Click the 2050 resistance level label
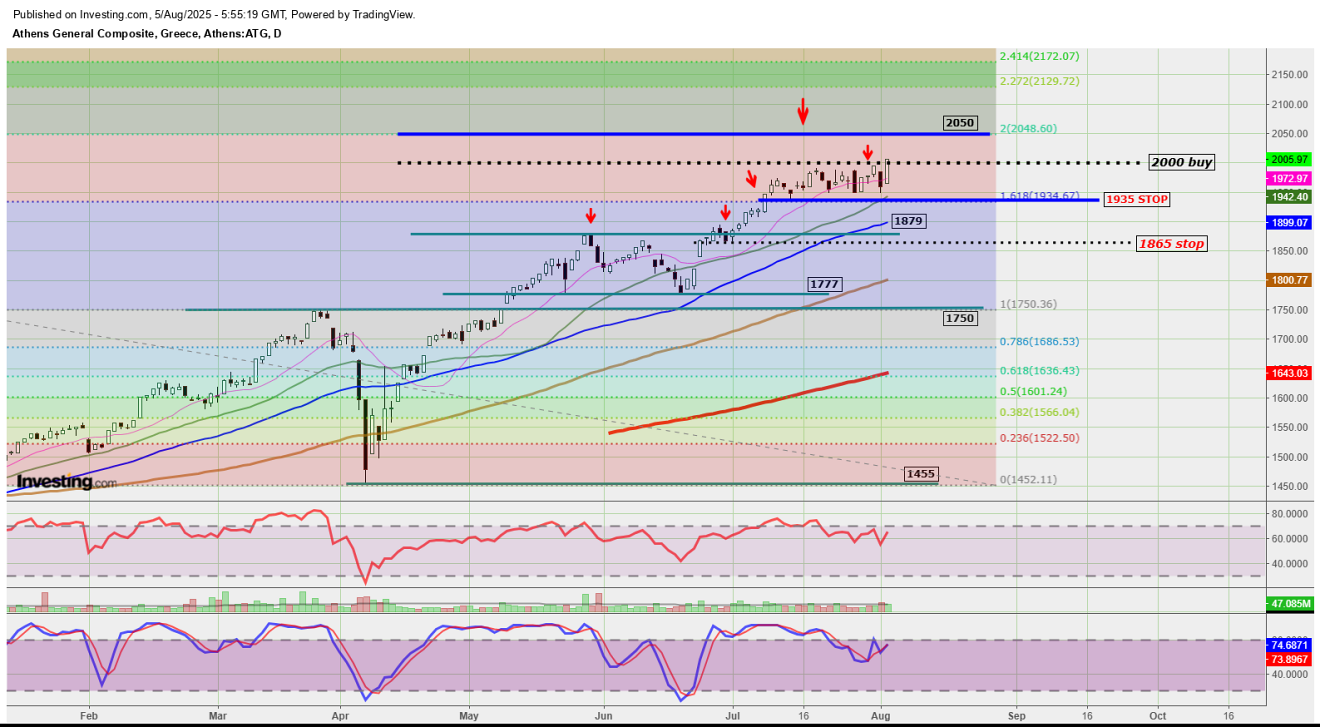This screenshot has width=1320, height=727. click(959, 123)
